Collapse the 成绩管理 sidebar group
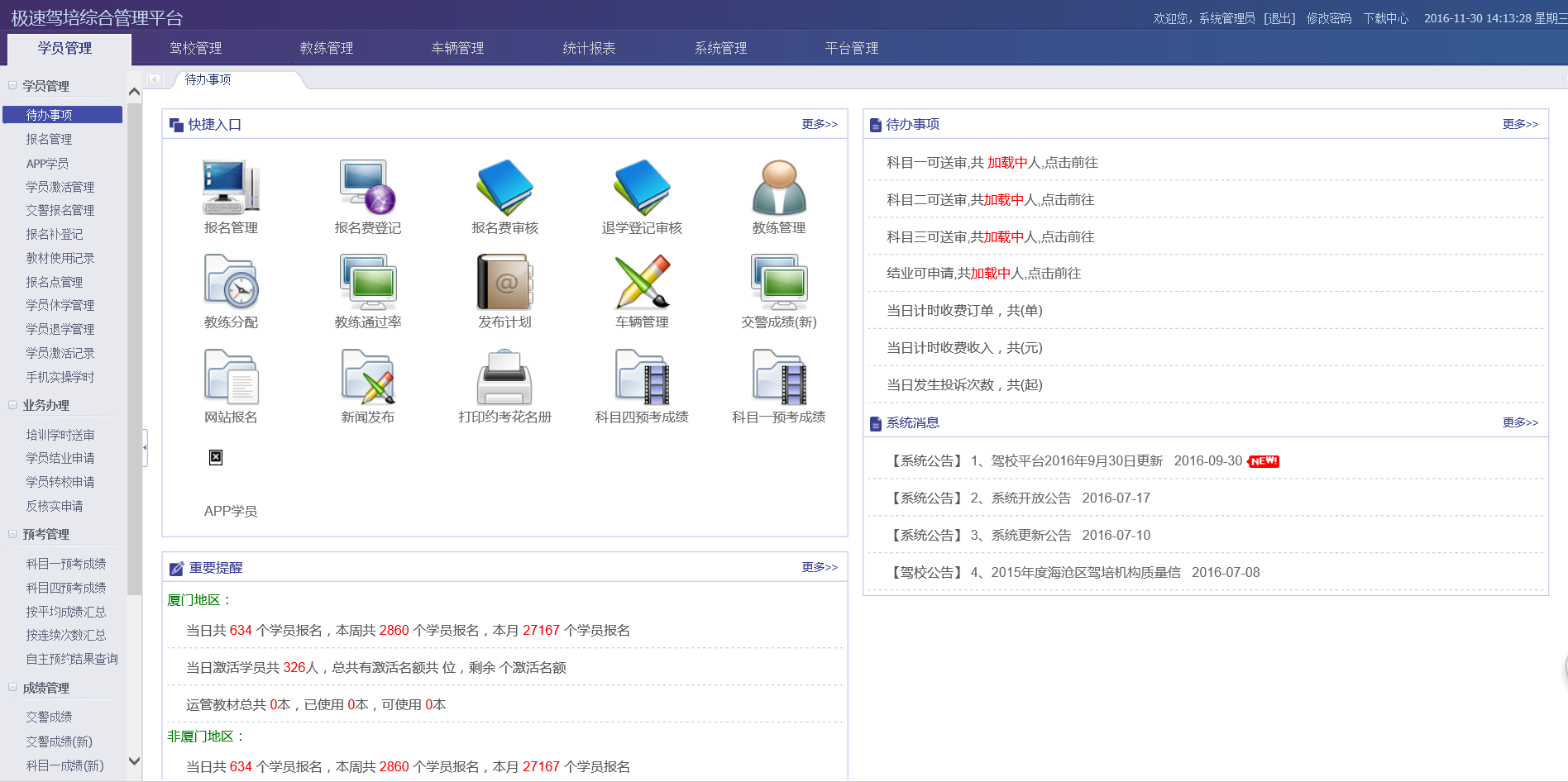This screenshot has height=782, width=1568. 13,688
